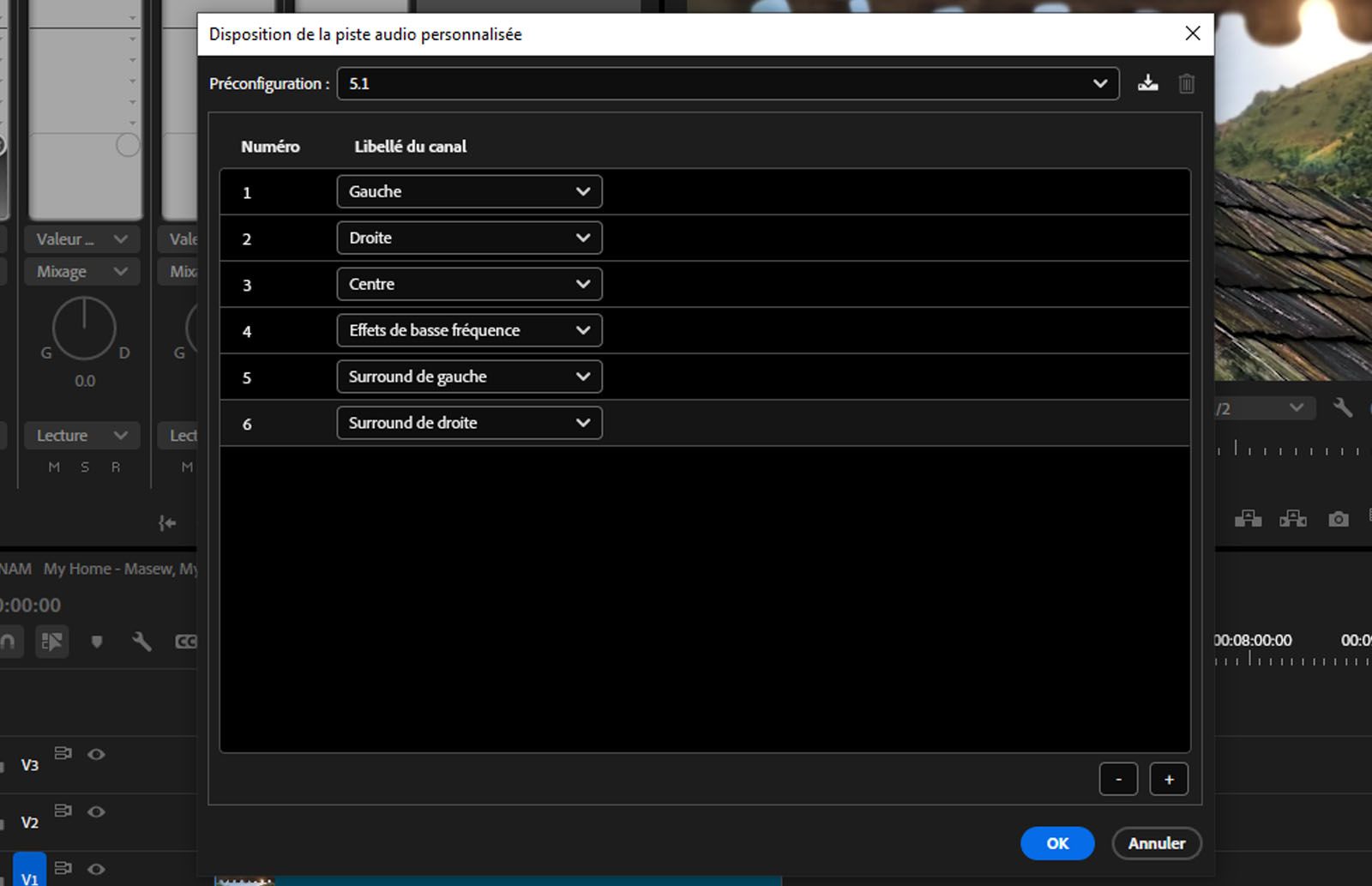Click the Libellé du canal column header
The image size is (1372, 886).
click(411, 147)
